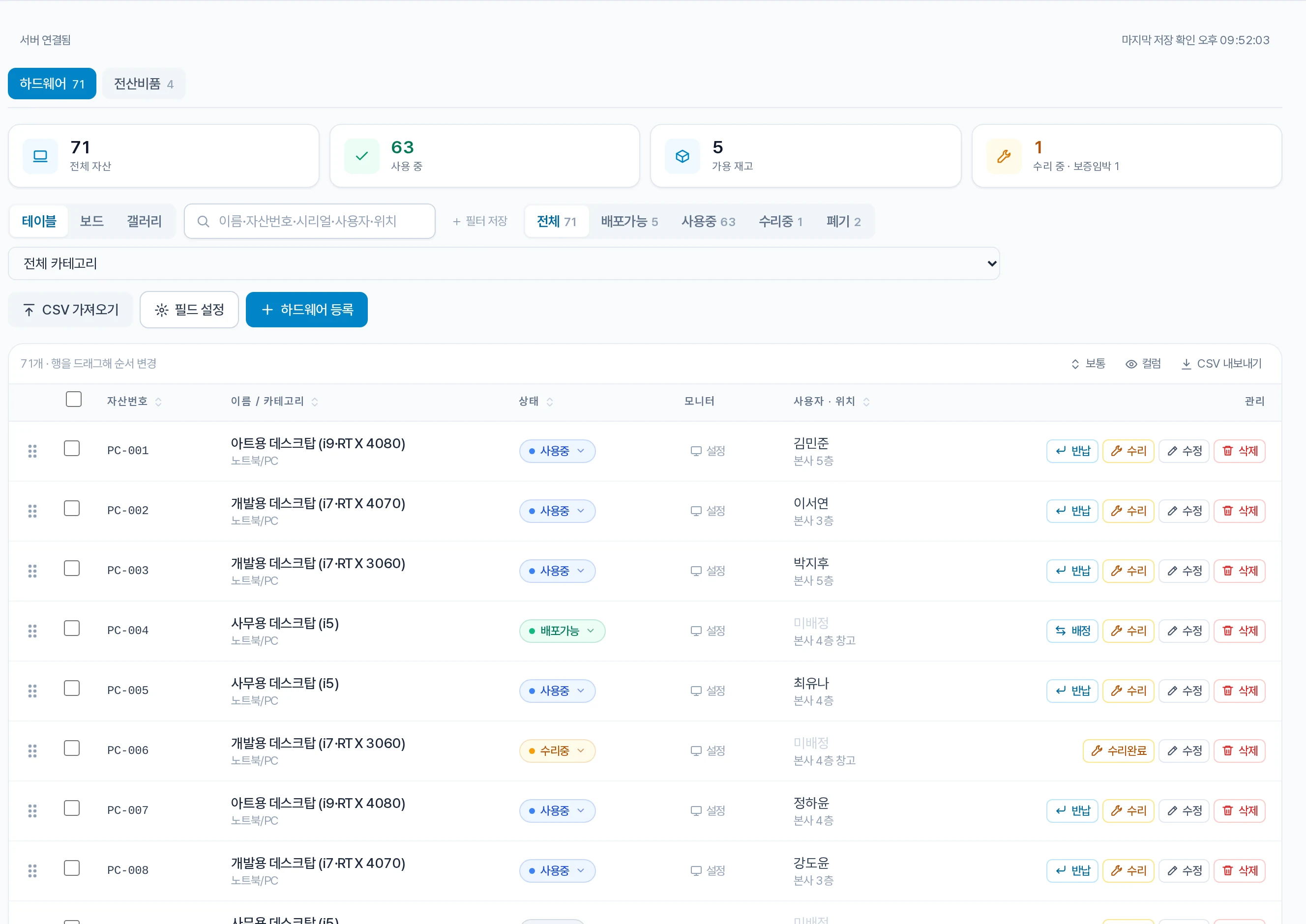Click the CSV export download icon
The height and width of the screenshot is (924, 1306).
tap(1186, 364)
